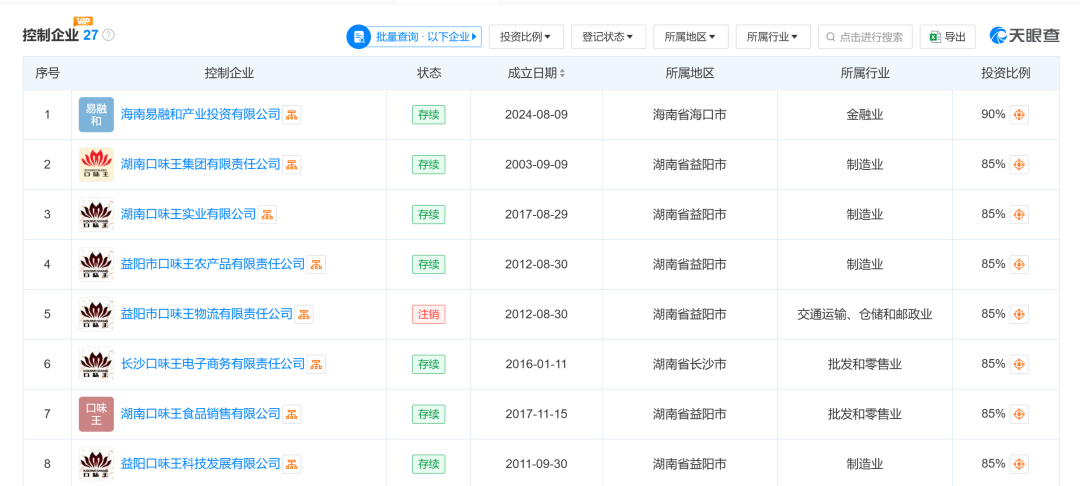Click investment chain icon in row 3
The height and width of the screenshot is (486, 1080).
1019,214
